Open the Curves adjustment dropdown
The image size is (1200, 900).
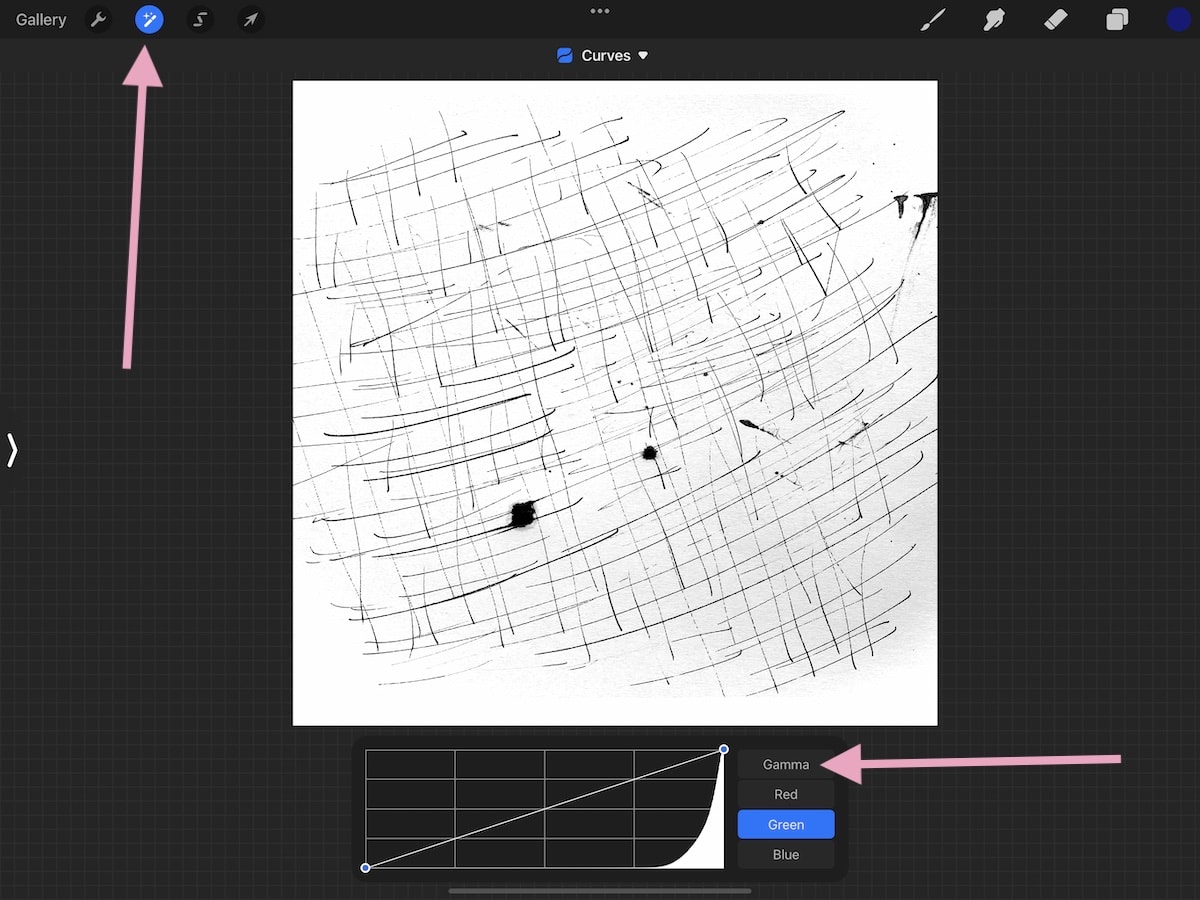tap(614, 56)
